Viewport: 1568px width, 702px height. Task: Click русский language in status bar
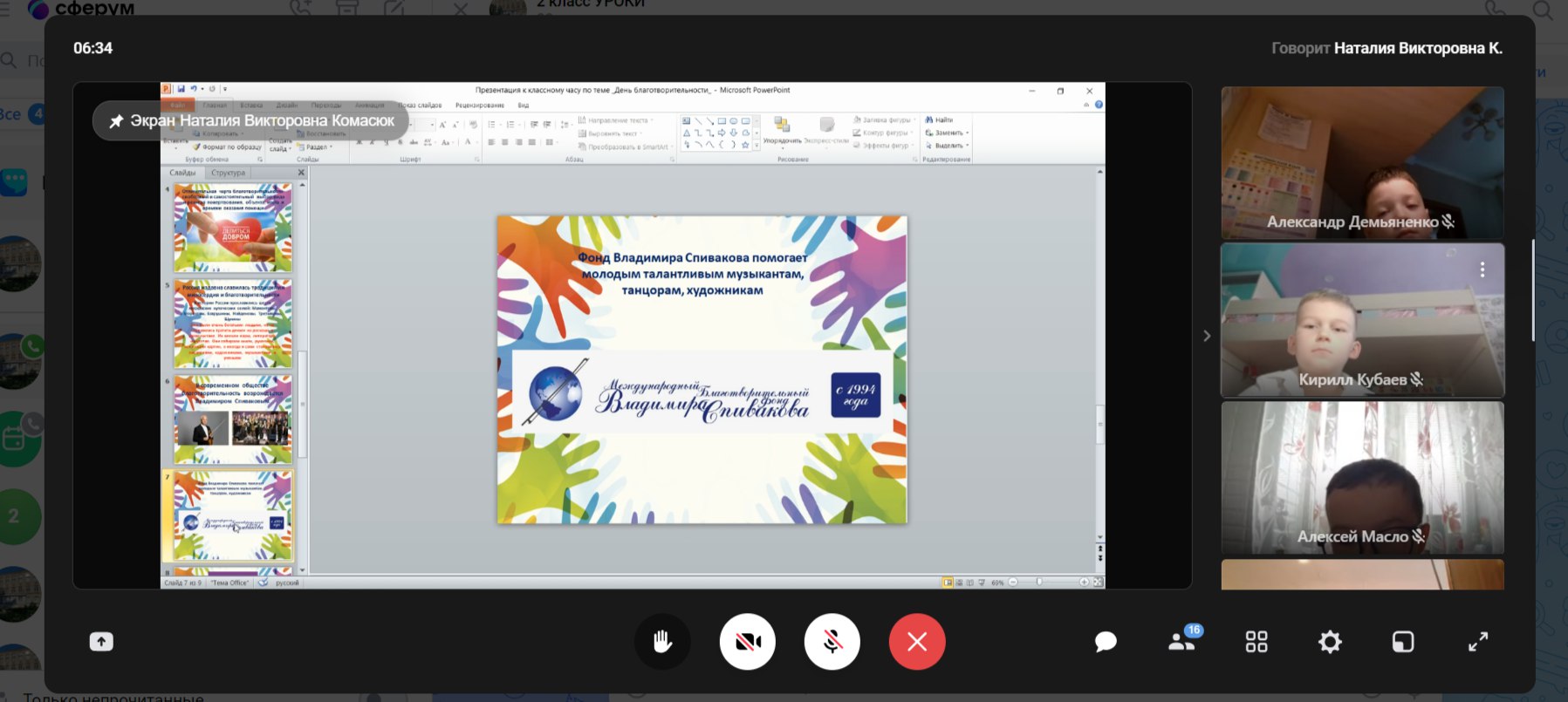[x=287, y=583]
